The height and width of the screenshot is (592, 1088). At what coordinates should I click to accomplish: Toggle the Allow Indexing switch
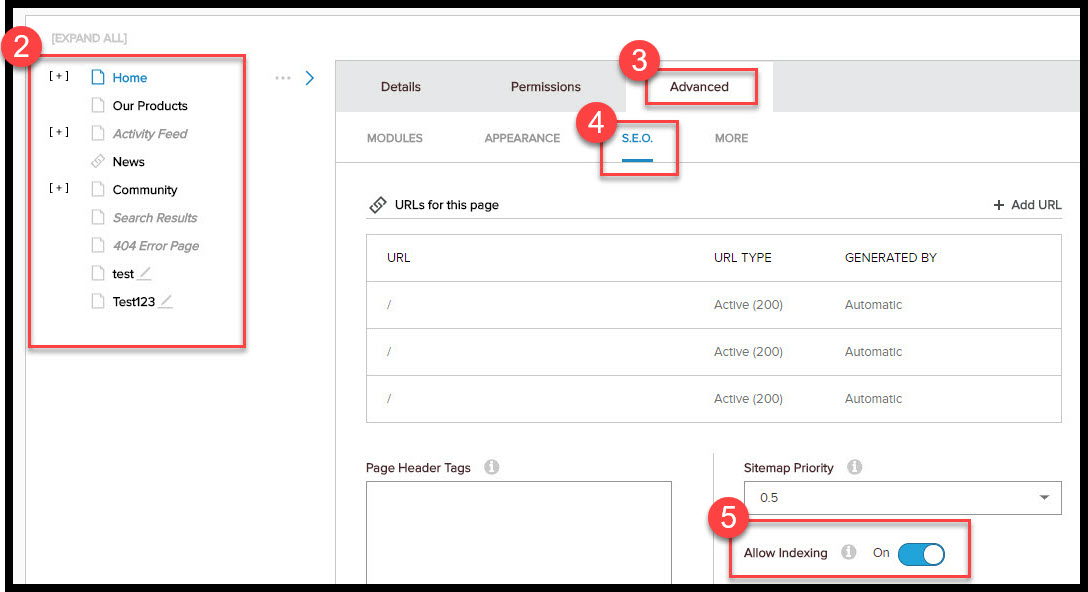point(921,554)
